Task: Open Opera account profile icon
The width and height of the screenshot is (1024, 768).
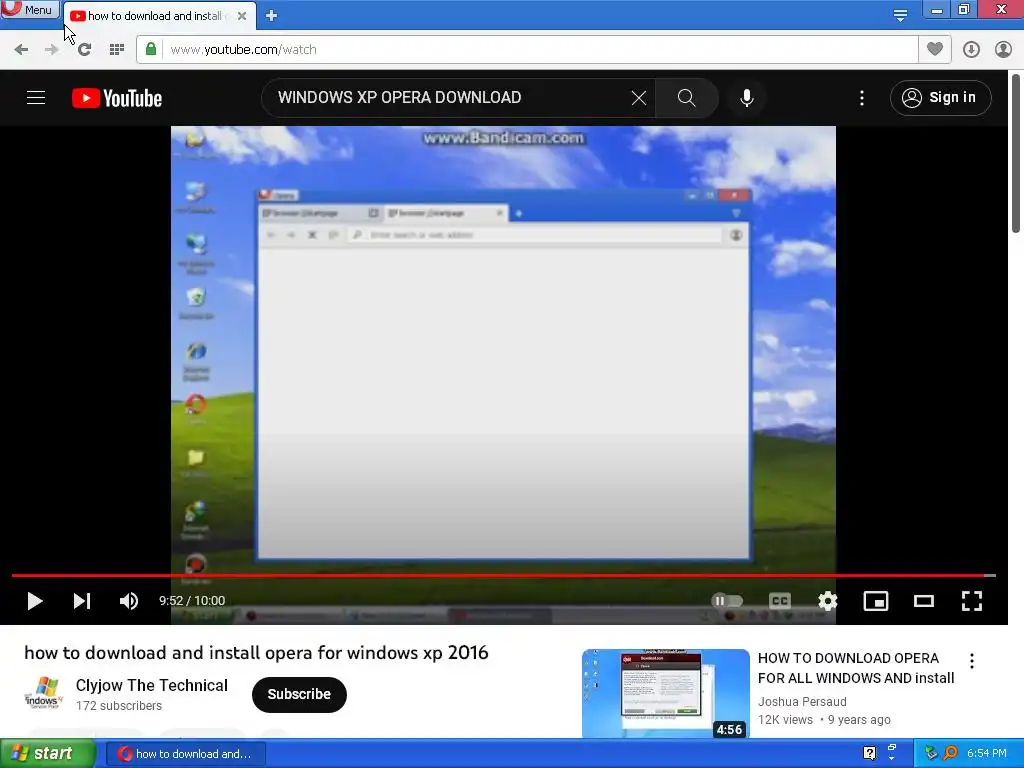Action: (1003, 49)
